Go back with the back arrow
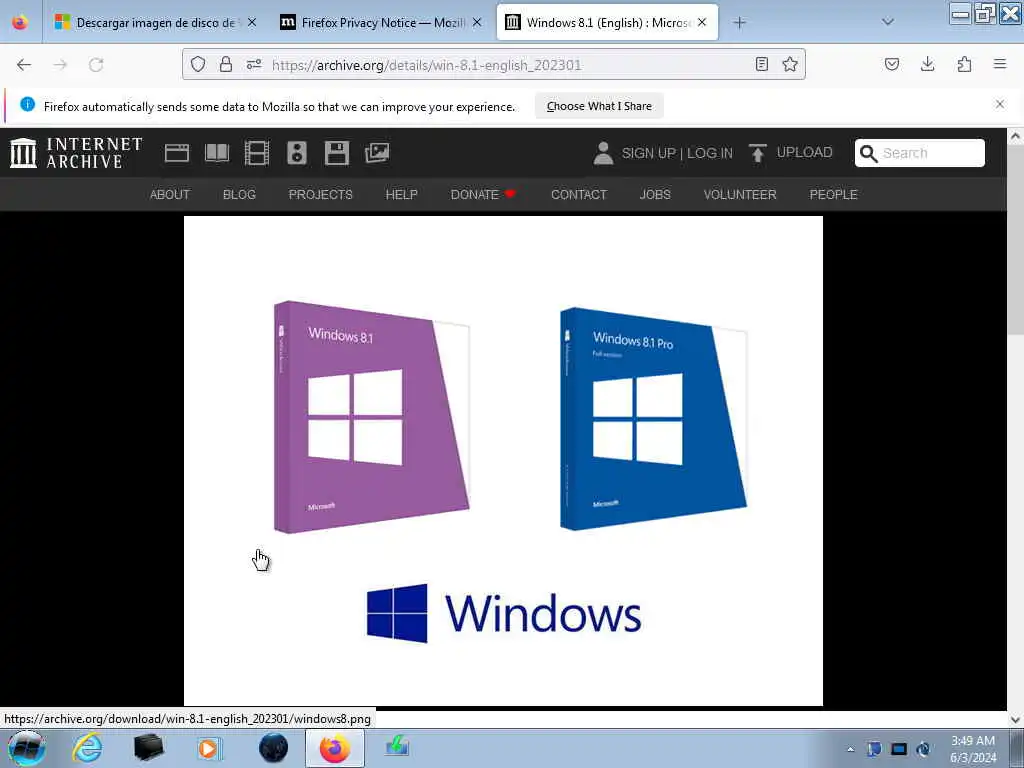This screenshot has width=1024, height=768. coord(24,65)
